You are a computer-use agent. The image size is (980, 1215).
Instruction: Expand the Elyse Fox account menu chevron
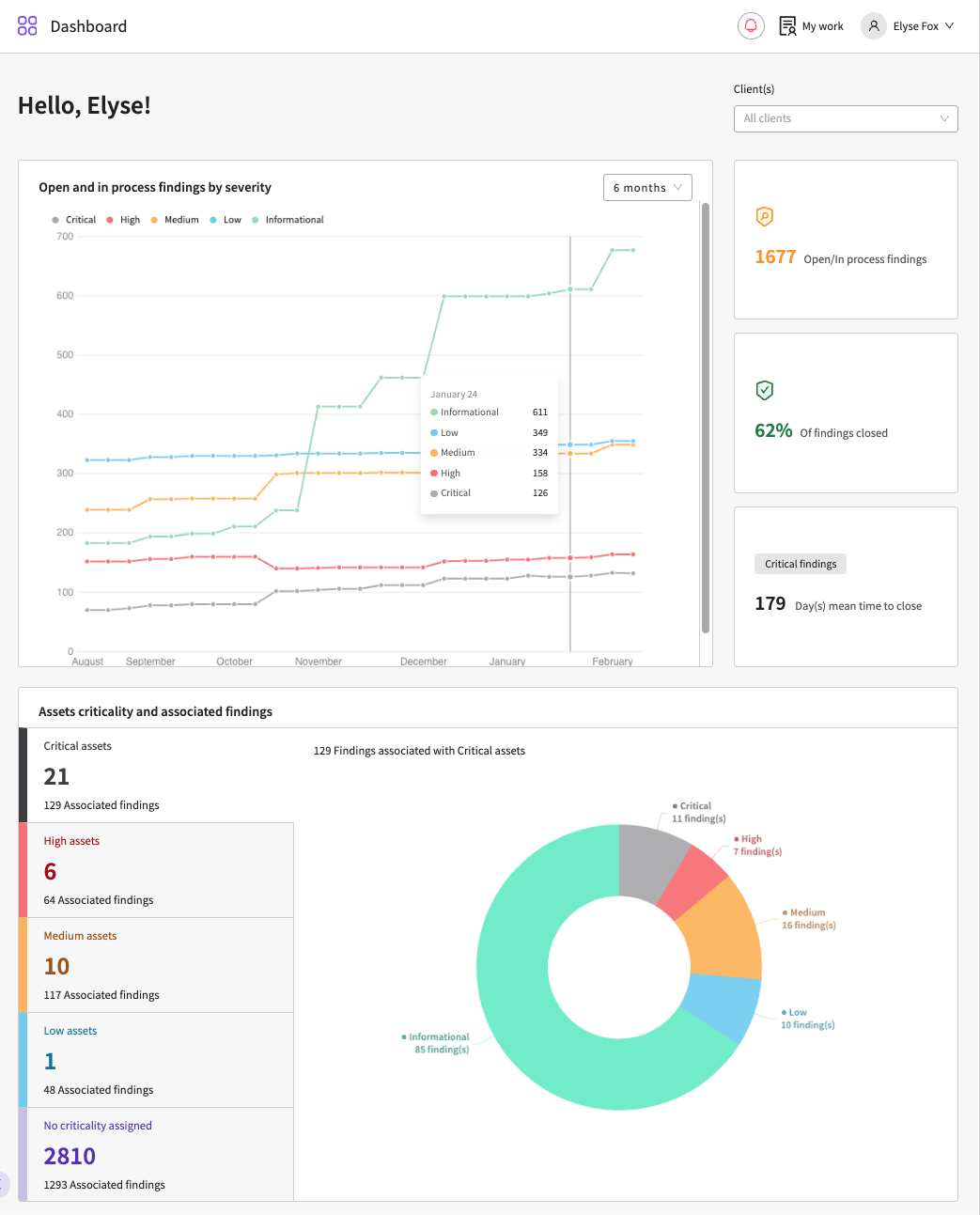click(x=949, y=26)
